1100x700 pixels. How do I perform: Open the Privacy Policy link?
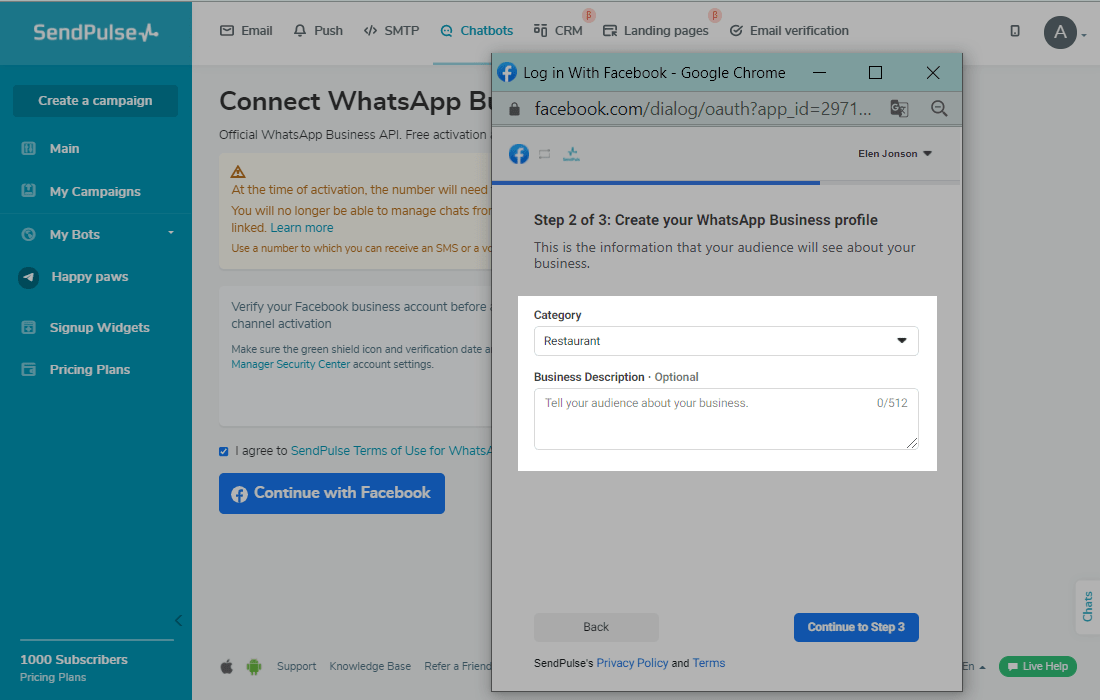coord(632,663)
